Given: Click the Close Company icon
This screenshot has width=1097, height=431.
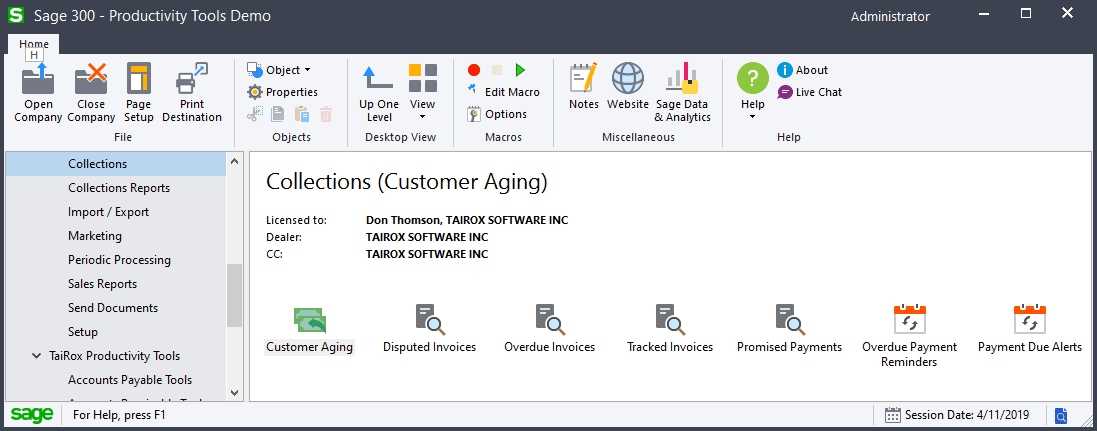Looking at the screenshot, I should 91,92.
